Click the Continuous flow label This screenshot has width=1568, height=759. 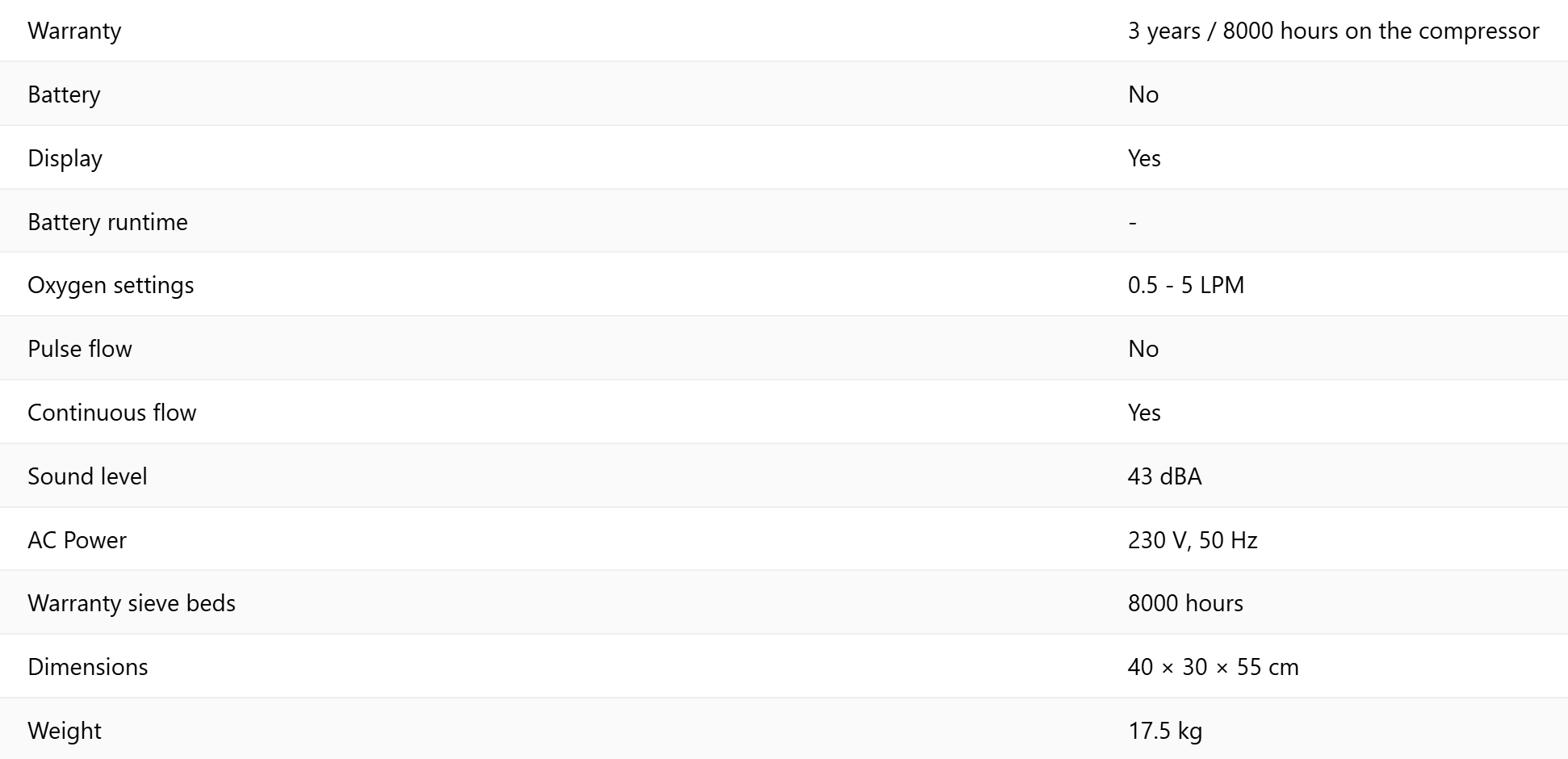[111, 413]
